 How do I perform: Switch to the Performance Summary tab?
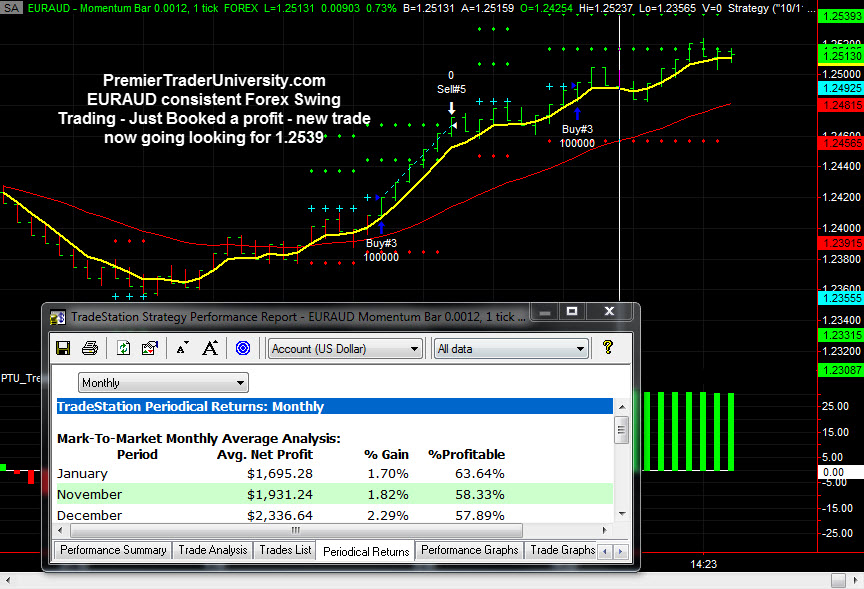pyautogui.click(x=113, y=550)
